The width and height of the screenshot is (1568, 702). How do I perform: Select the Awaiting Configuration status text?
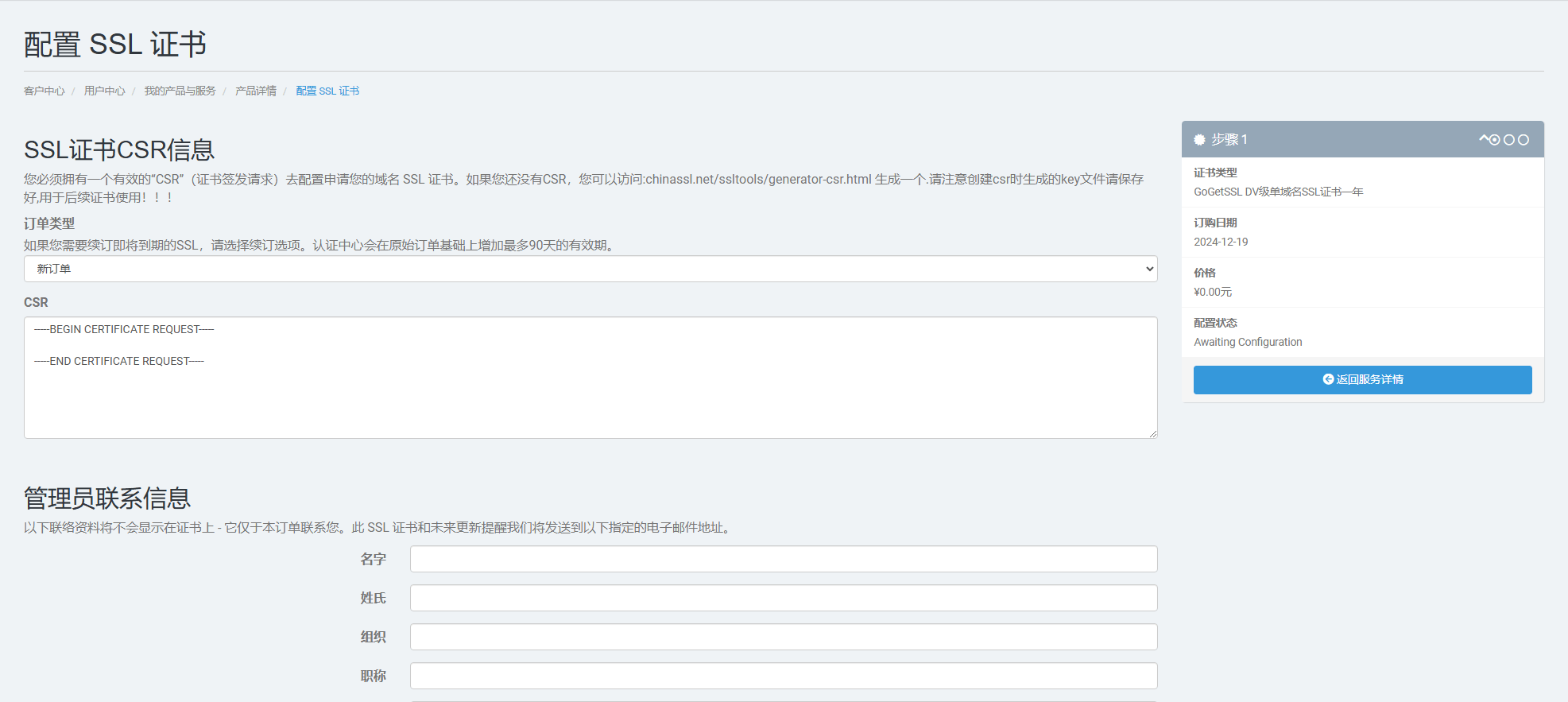click(x=1248, y=342)
